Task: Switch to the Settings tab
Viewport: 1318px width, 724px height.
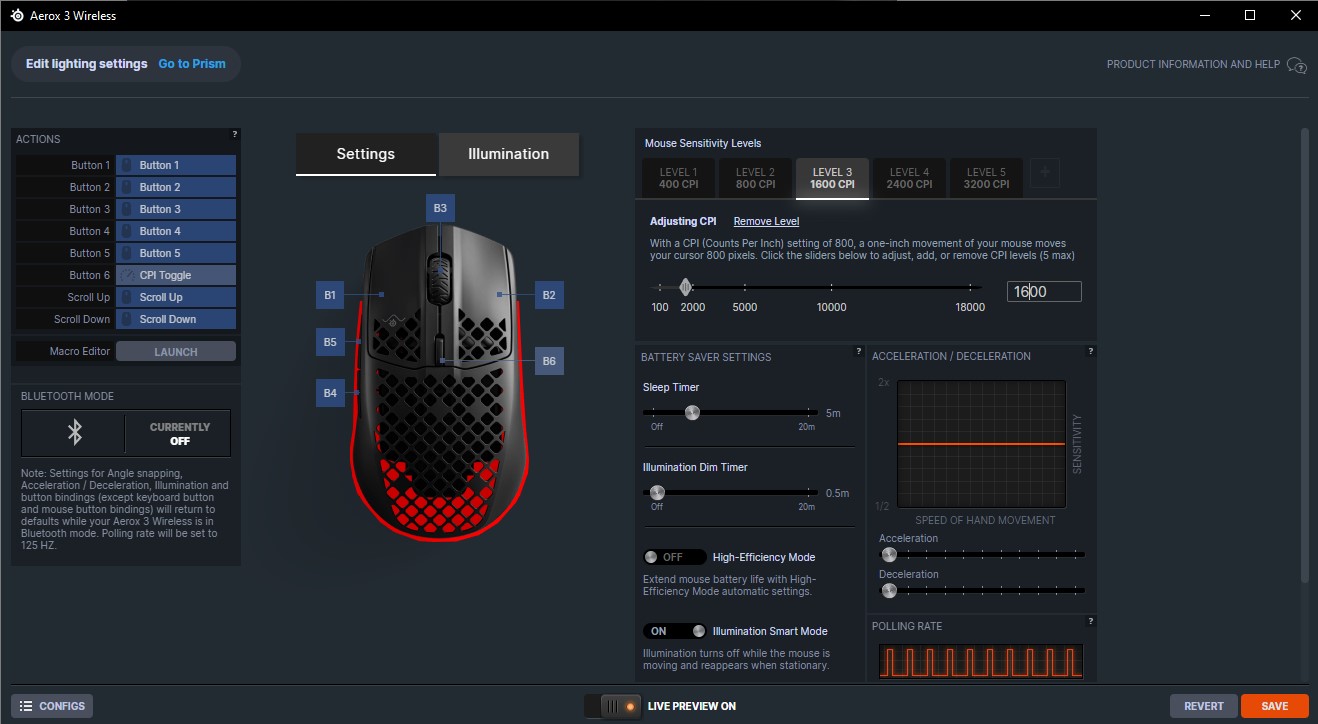Action: tap(366, 154)
